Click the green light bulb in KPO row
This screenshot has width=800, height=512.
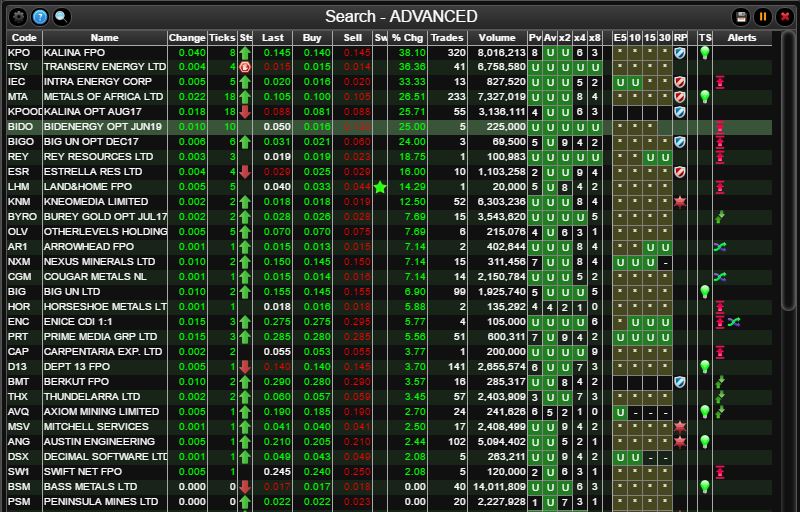click(x=705, y=53)
